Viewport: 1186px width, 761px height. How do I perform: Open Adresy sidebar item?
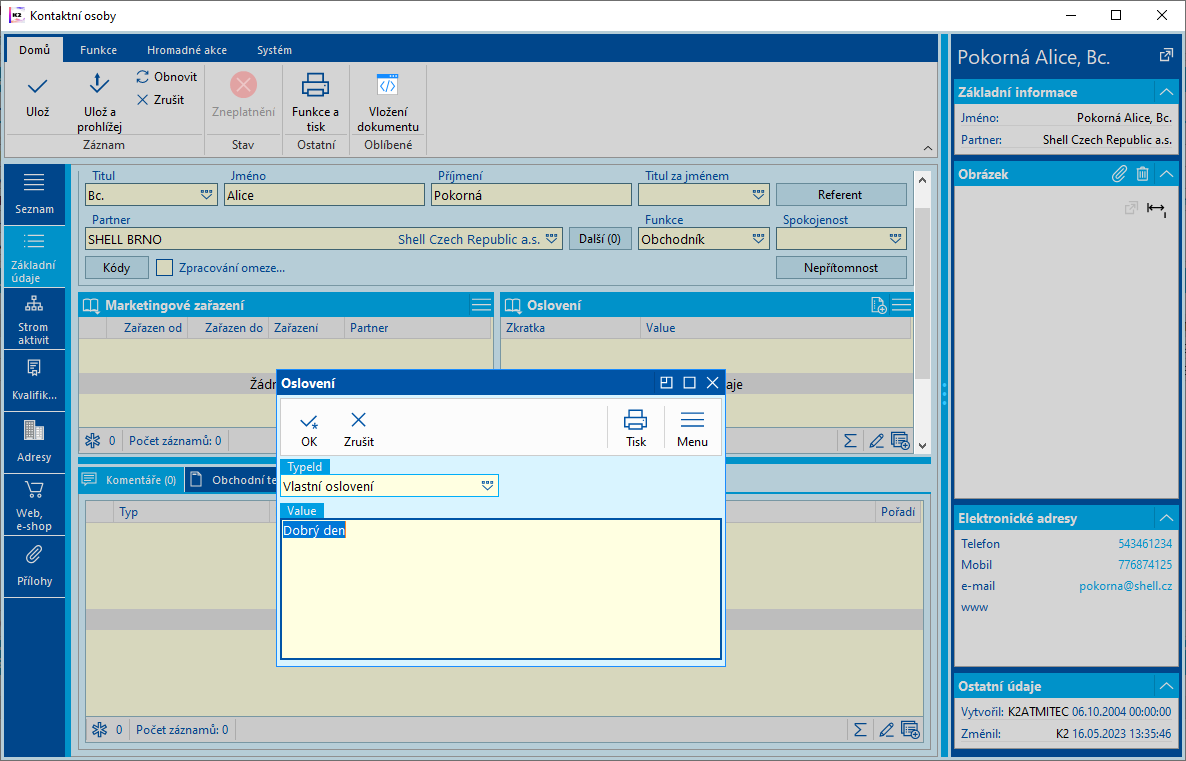pos(34,443)
